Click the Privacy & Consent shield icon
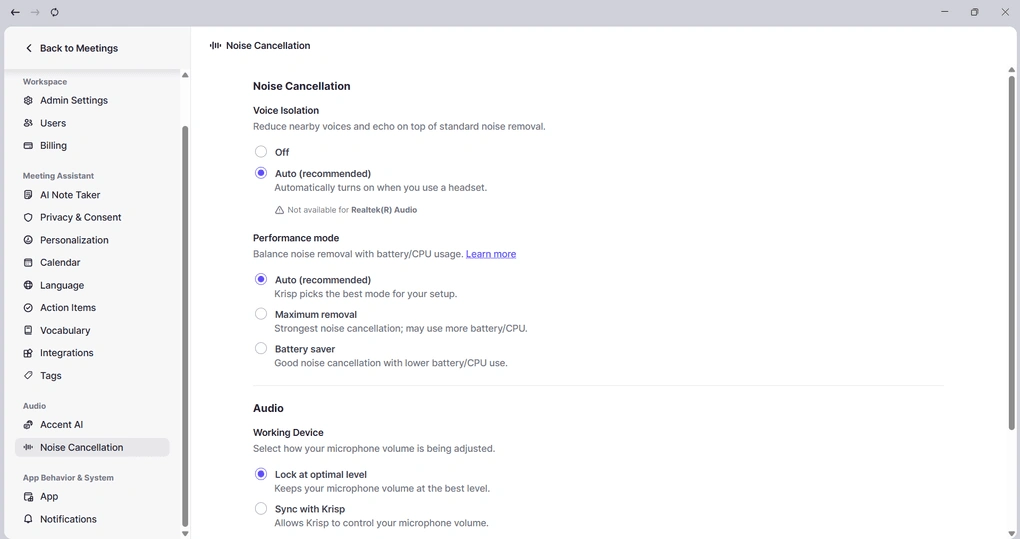Viewport: 1020px width, 539px height. point(28,217)
